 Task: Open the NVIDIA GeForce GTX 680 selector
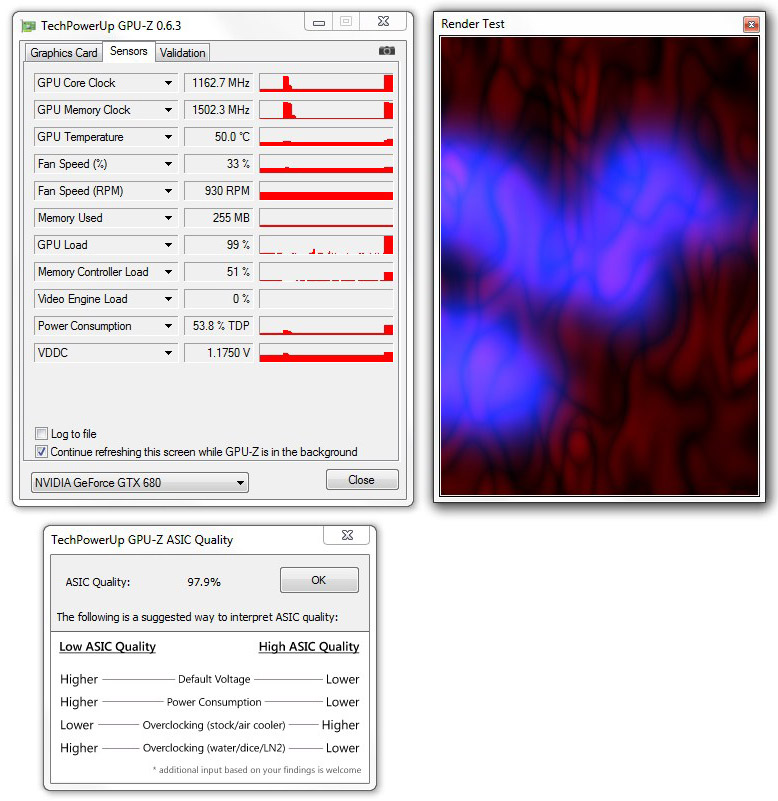click(x=140, y=482)
